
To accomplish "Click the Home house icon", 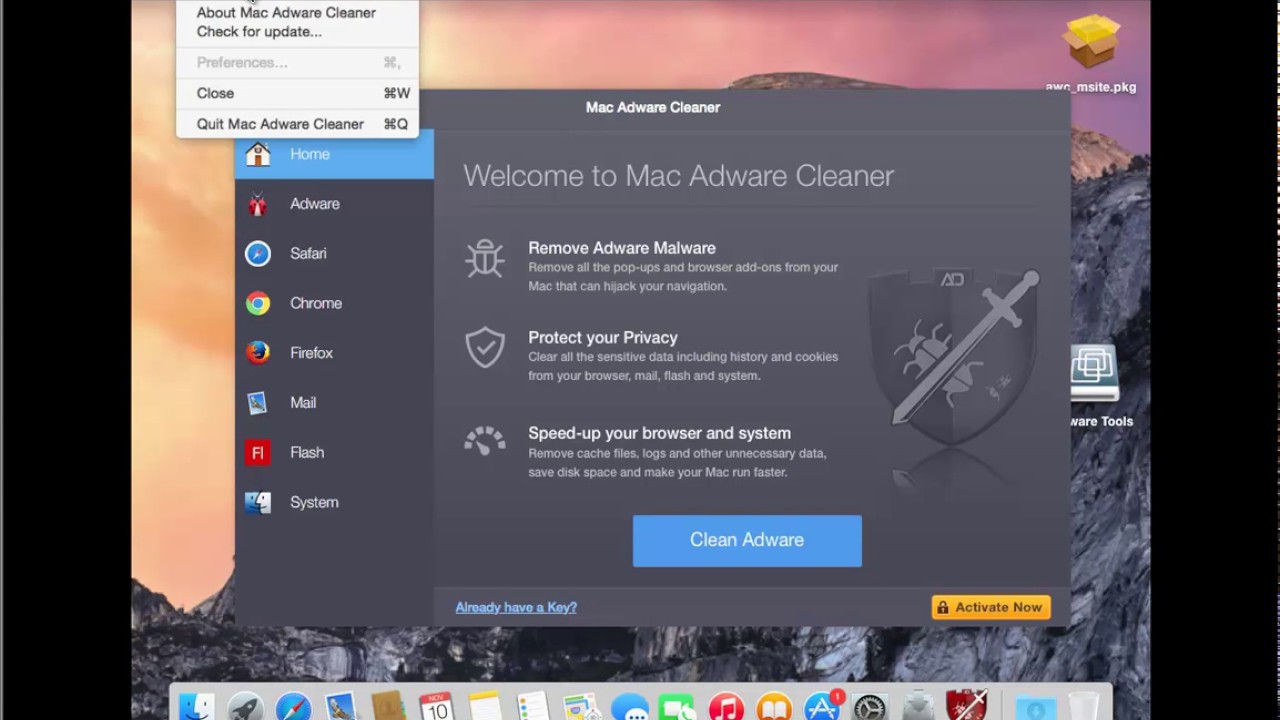I will (258, 154).
